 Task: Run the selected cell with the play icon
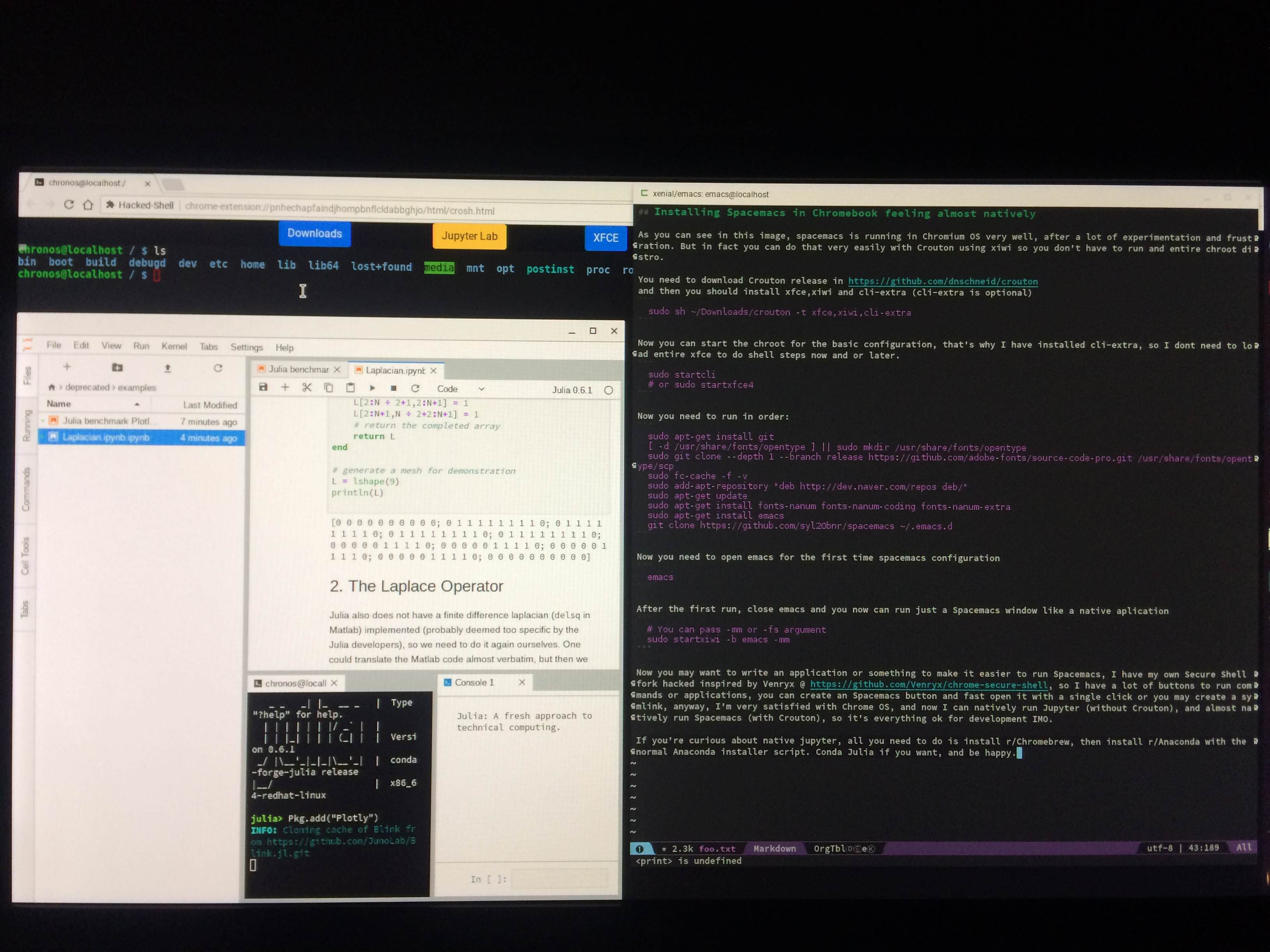[372, 388]
